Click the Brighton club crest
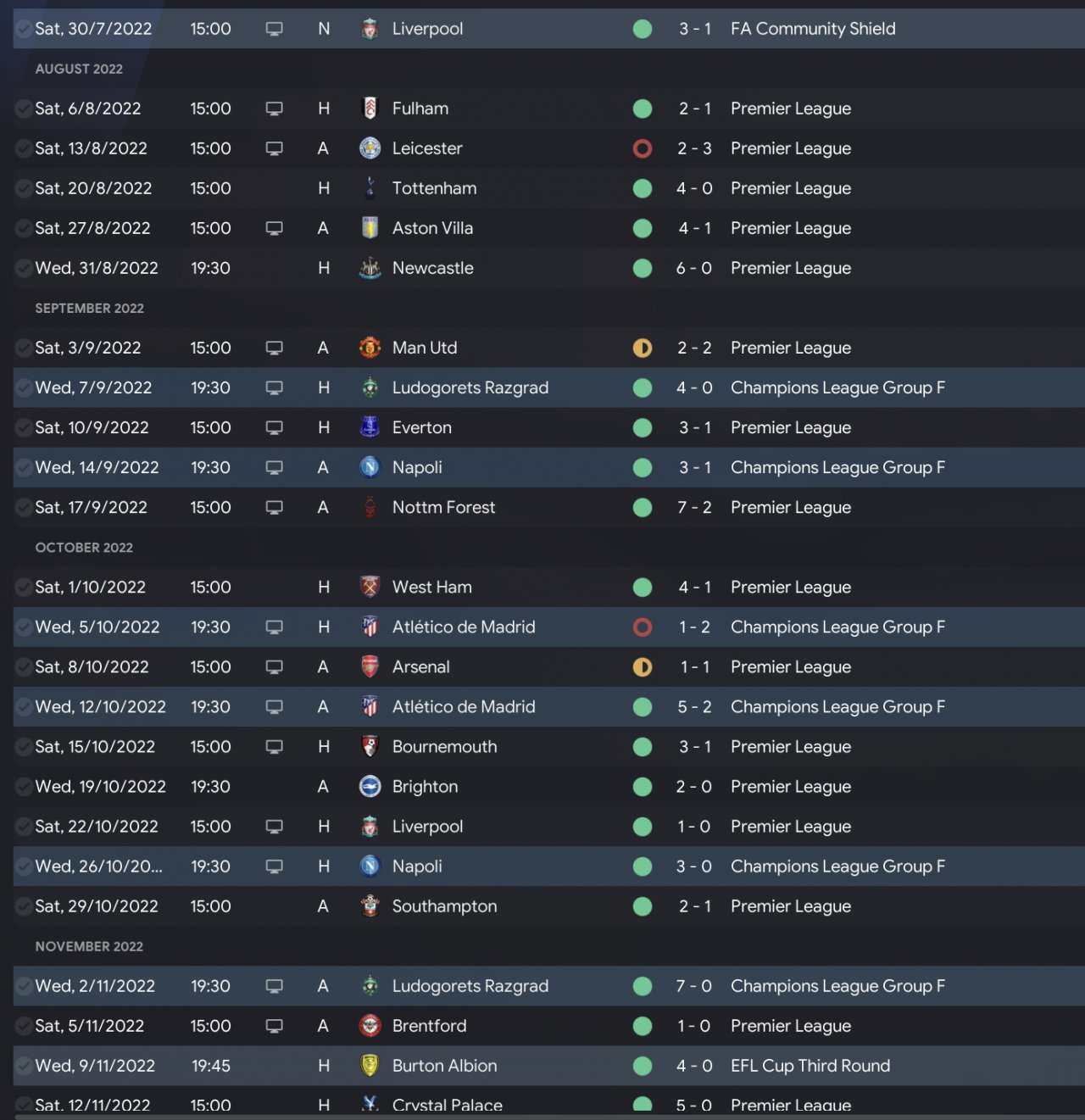The width and height of the screenshot is (1085, 1120). pos(370,787)
